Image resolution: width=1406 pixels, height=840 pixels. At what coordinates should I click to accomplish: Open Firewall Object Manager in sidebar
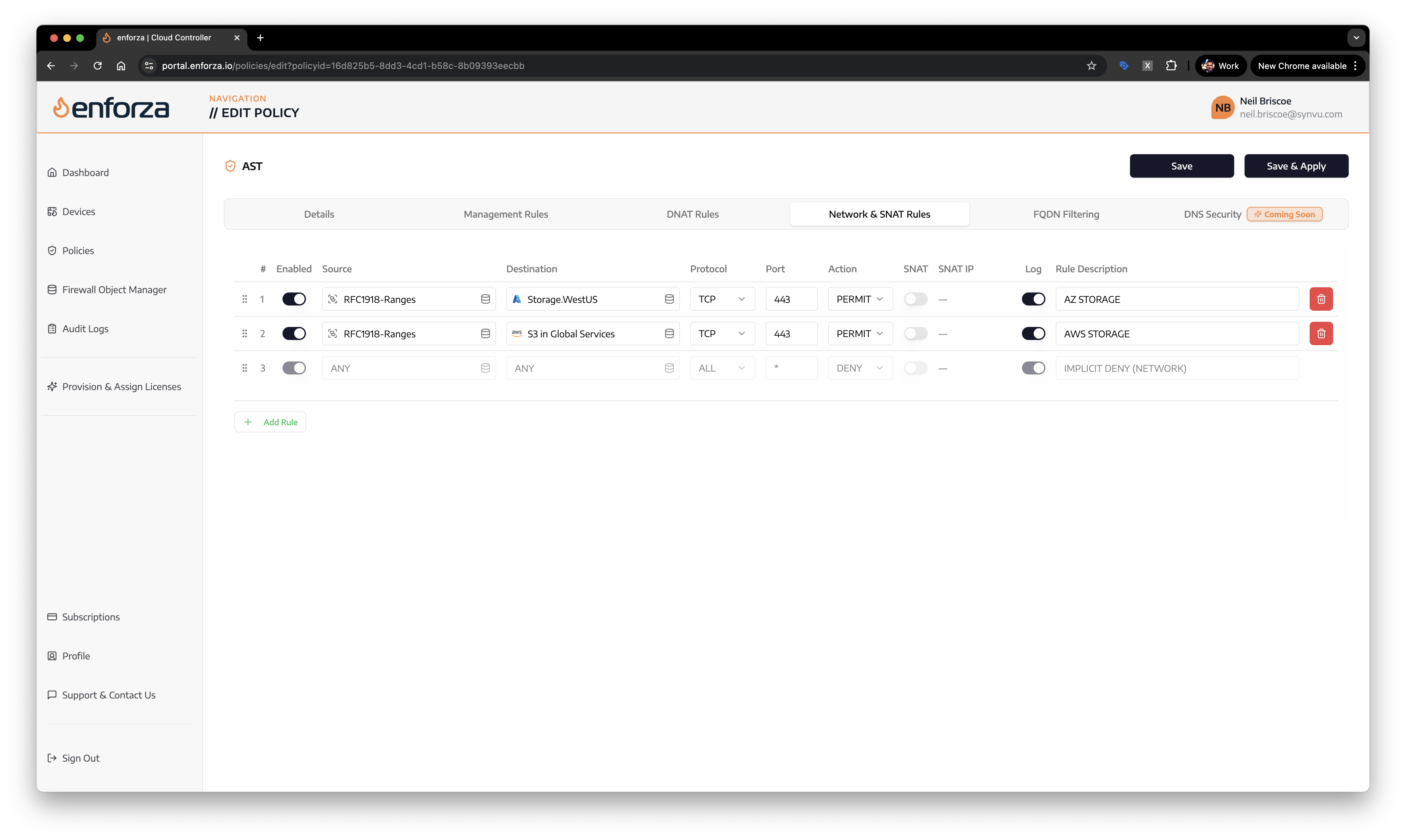pos(114,289)
